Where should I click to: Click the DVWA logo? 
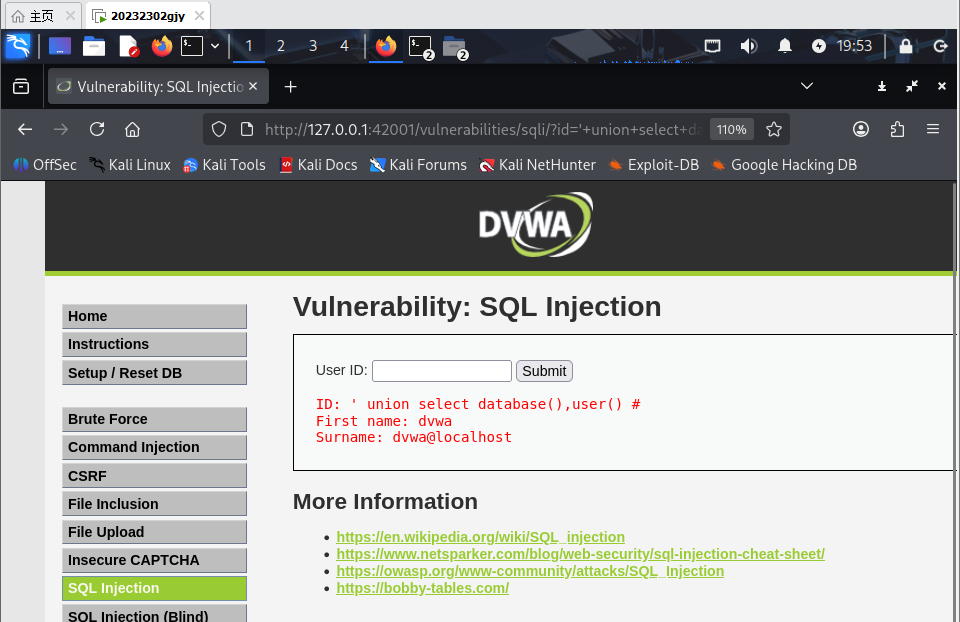tap(536, 225)
